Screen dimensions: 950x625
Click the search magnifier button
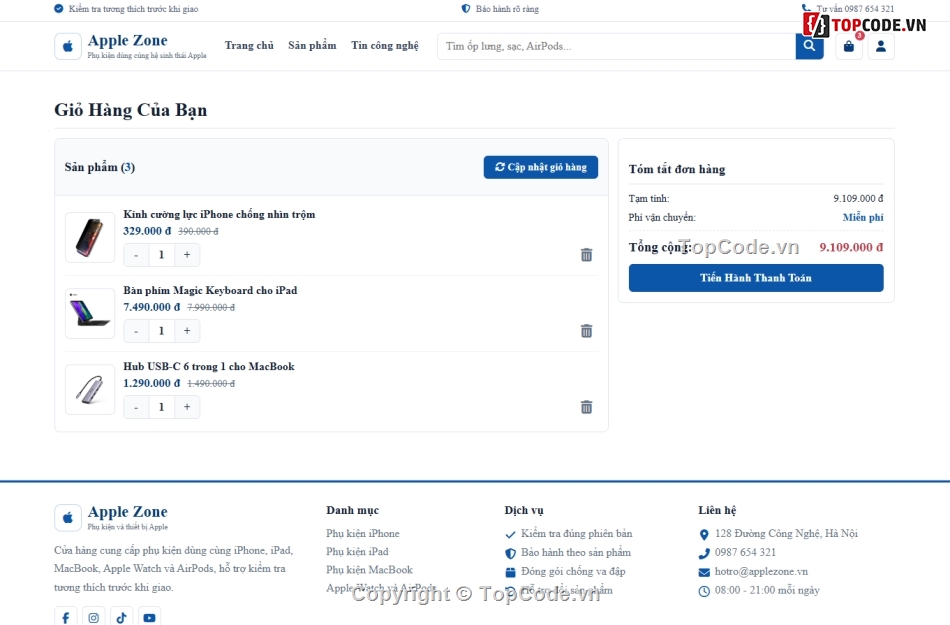click(809, 46)
